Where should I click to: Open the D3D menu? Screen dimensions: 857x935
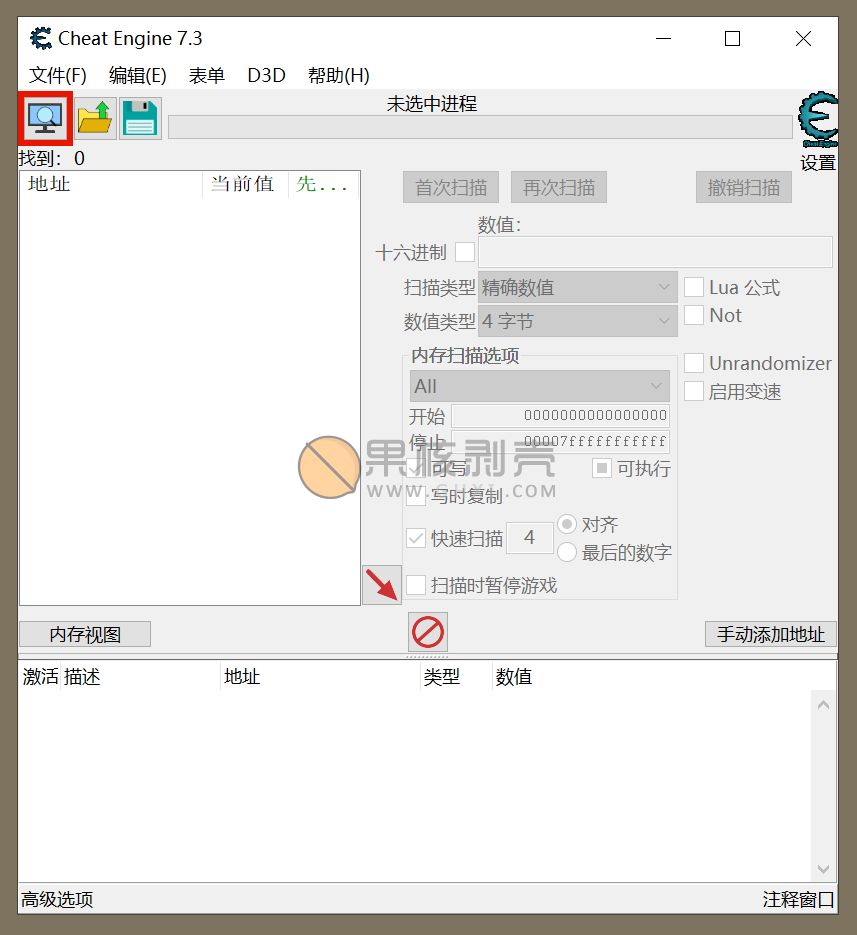click(x=266, y=76)
